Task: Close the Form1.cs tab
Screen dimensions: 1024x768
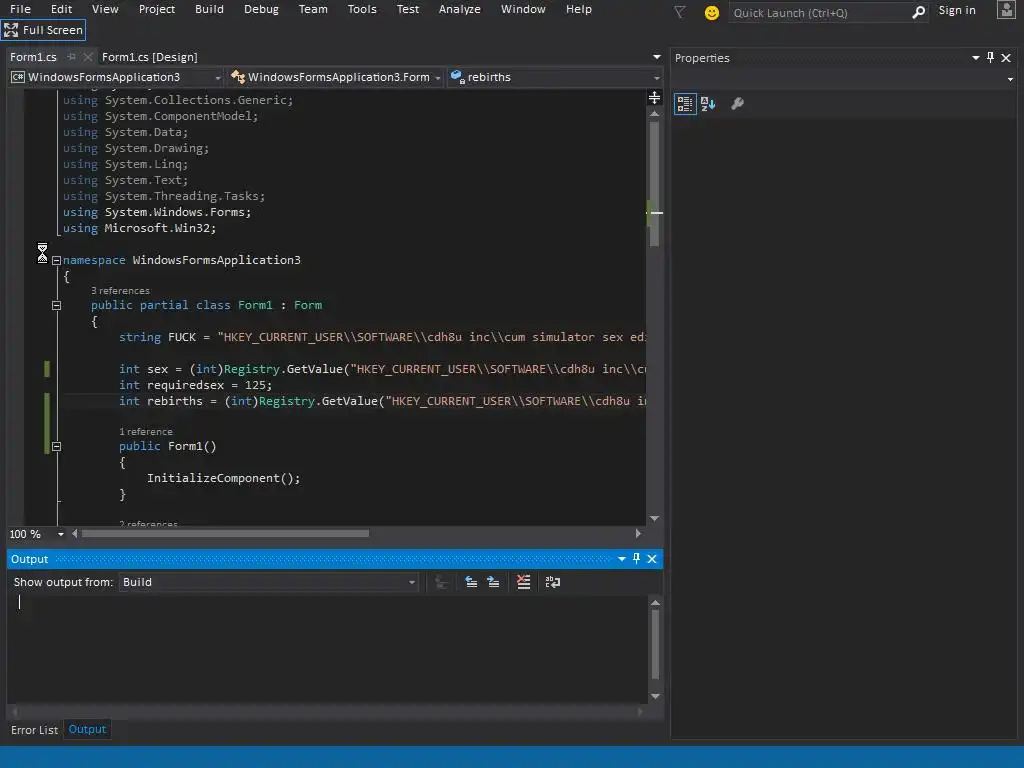Action: (x=88, y=57)
